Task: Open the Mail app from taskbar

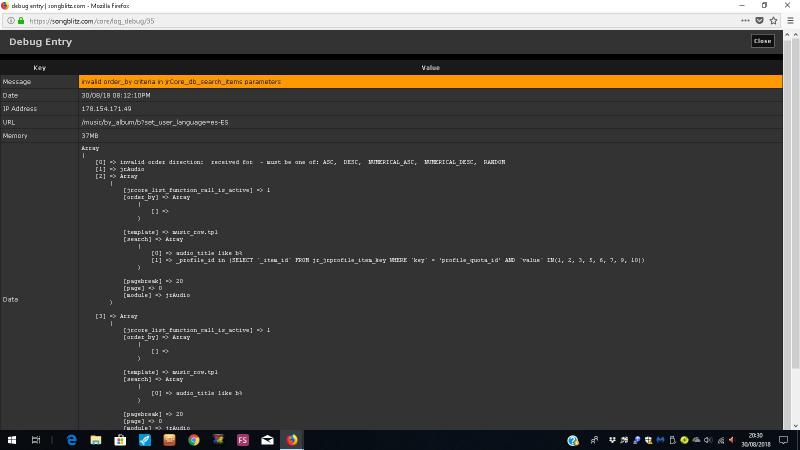Action: [267, 440]
